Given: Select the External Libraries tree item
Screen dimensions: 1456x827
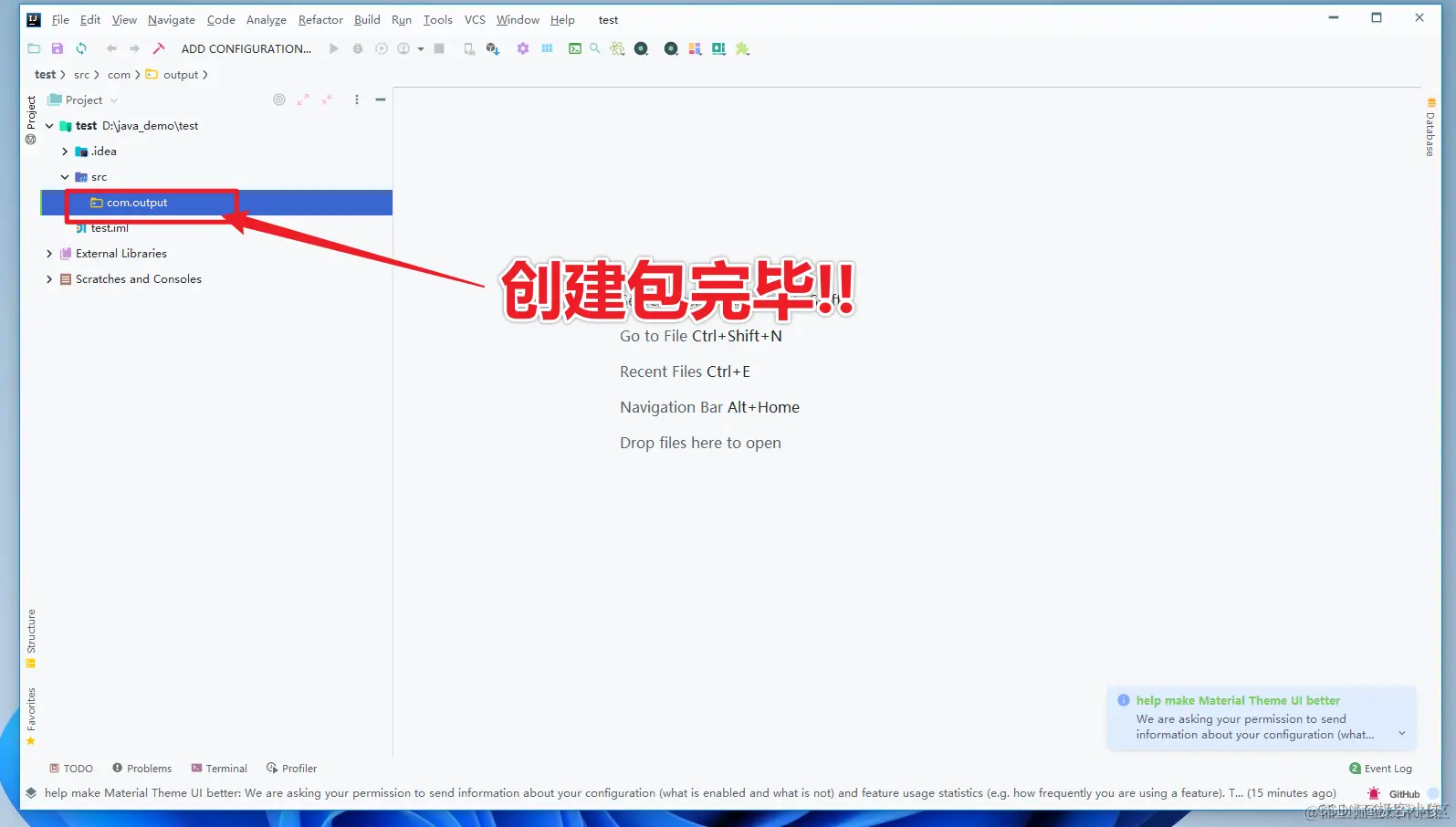Looking at the screenshot, I should click(x=121, y=254).
